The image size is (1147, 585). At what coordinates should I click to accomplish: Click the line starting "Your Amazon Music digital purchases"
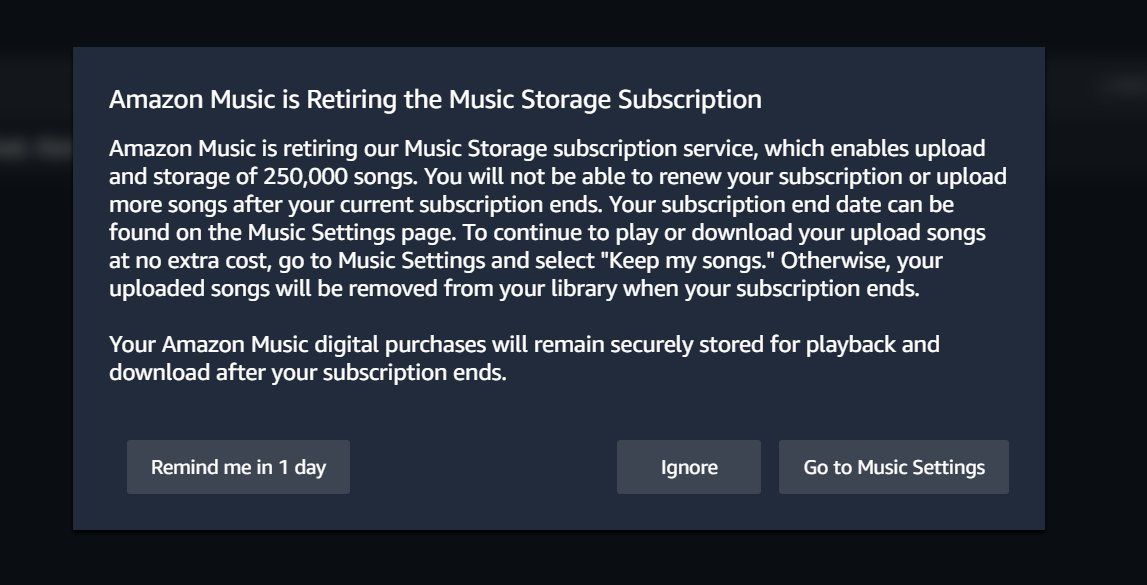pos(524,344)
